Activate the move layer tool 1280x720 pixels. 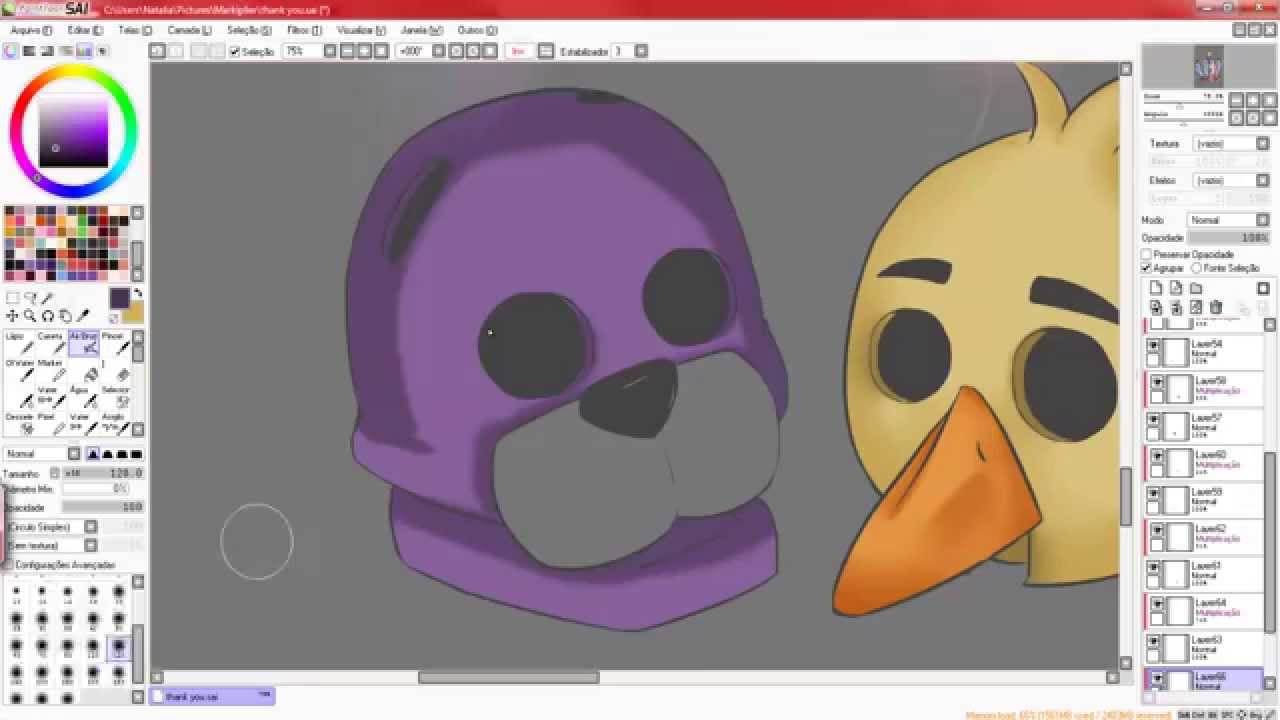point(12,316)
